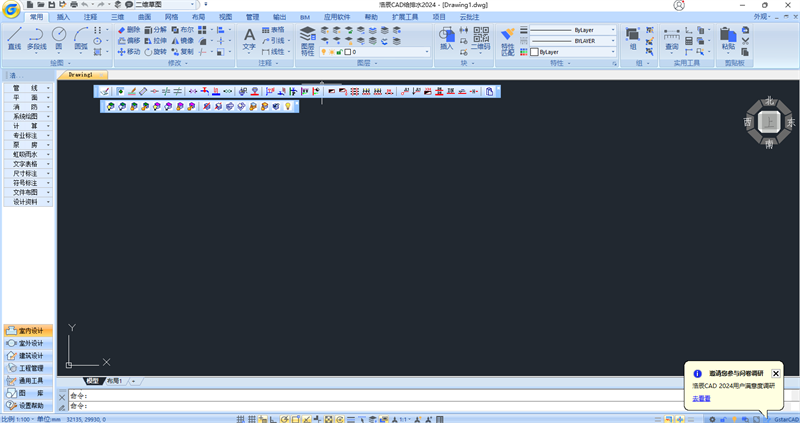Choose the 多段线 (Polyline) tool
The image size is (800, 423).
36,39
